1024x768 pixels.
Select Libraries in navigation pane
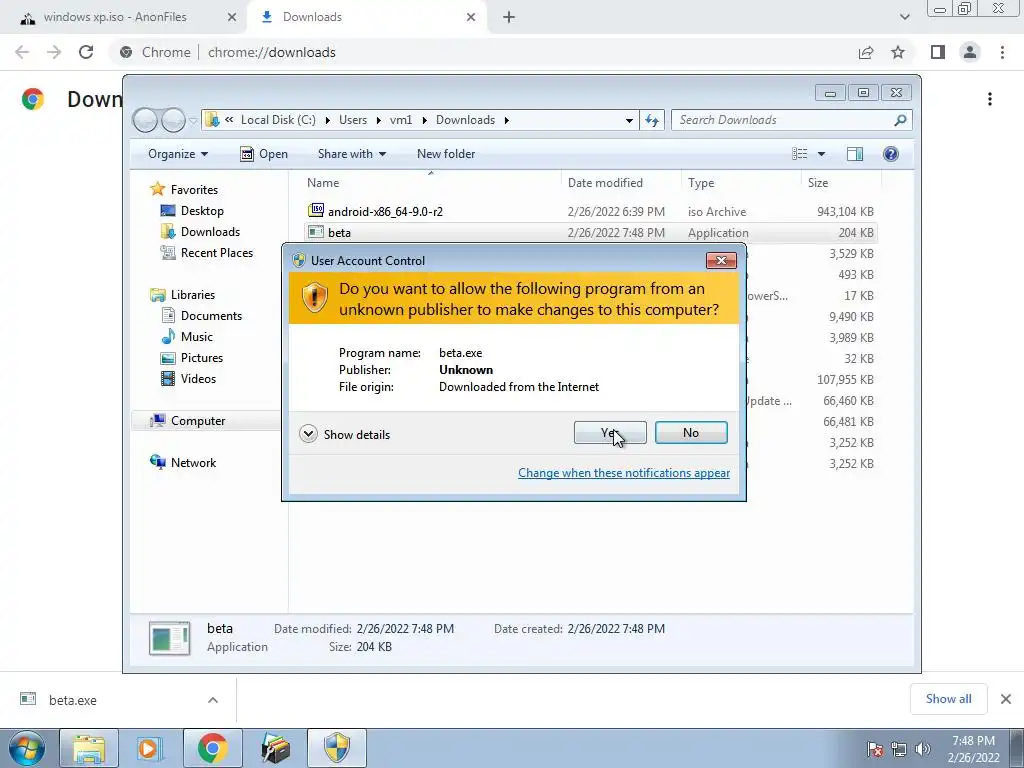pos(192,295)
